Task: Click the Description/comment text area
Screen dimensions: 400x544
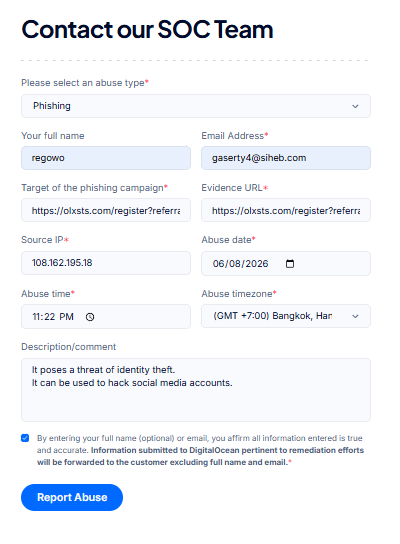Action: point(196,390)
